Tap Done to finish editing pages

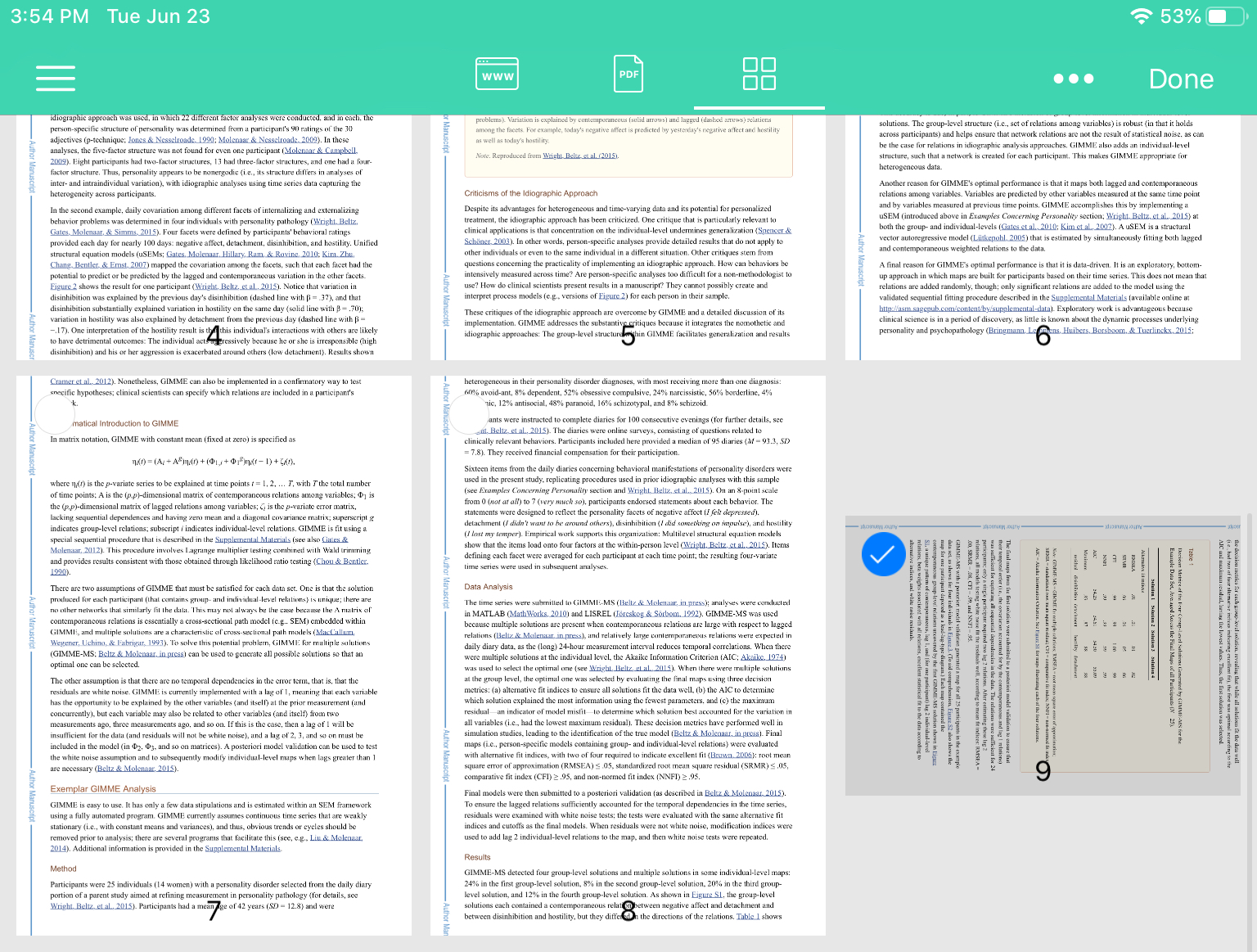[1181, 79]
